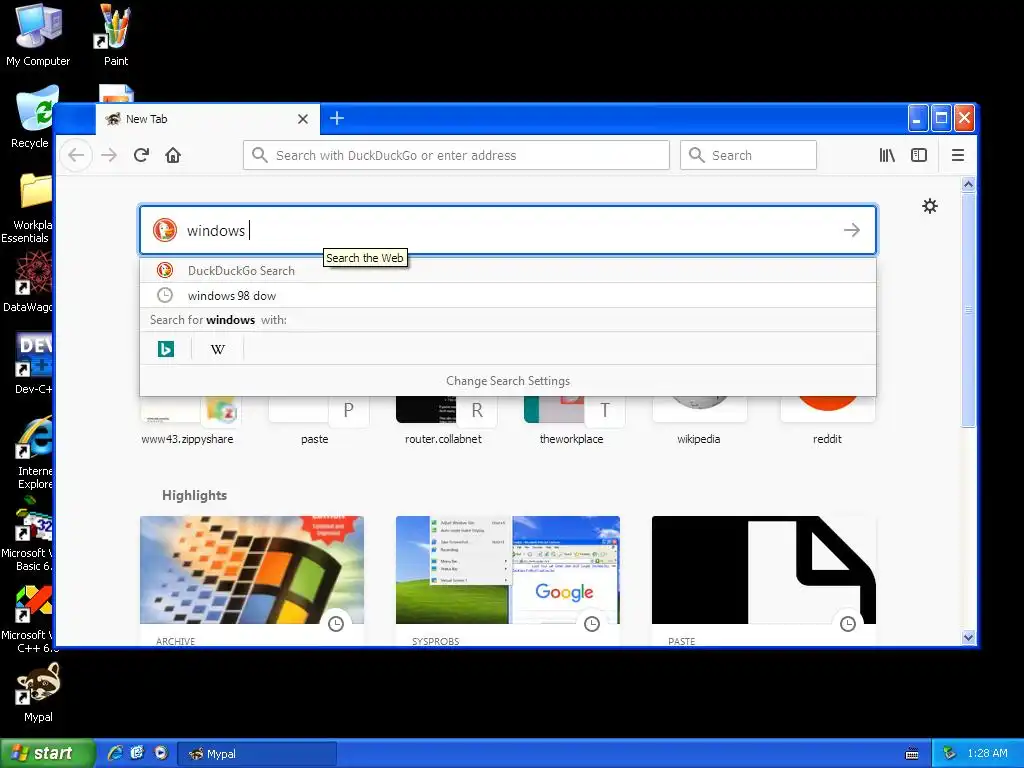Viewport: 1024px width, 768px height.
Task: Click the network tray icon
Action: tap(950, 753)
